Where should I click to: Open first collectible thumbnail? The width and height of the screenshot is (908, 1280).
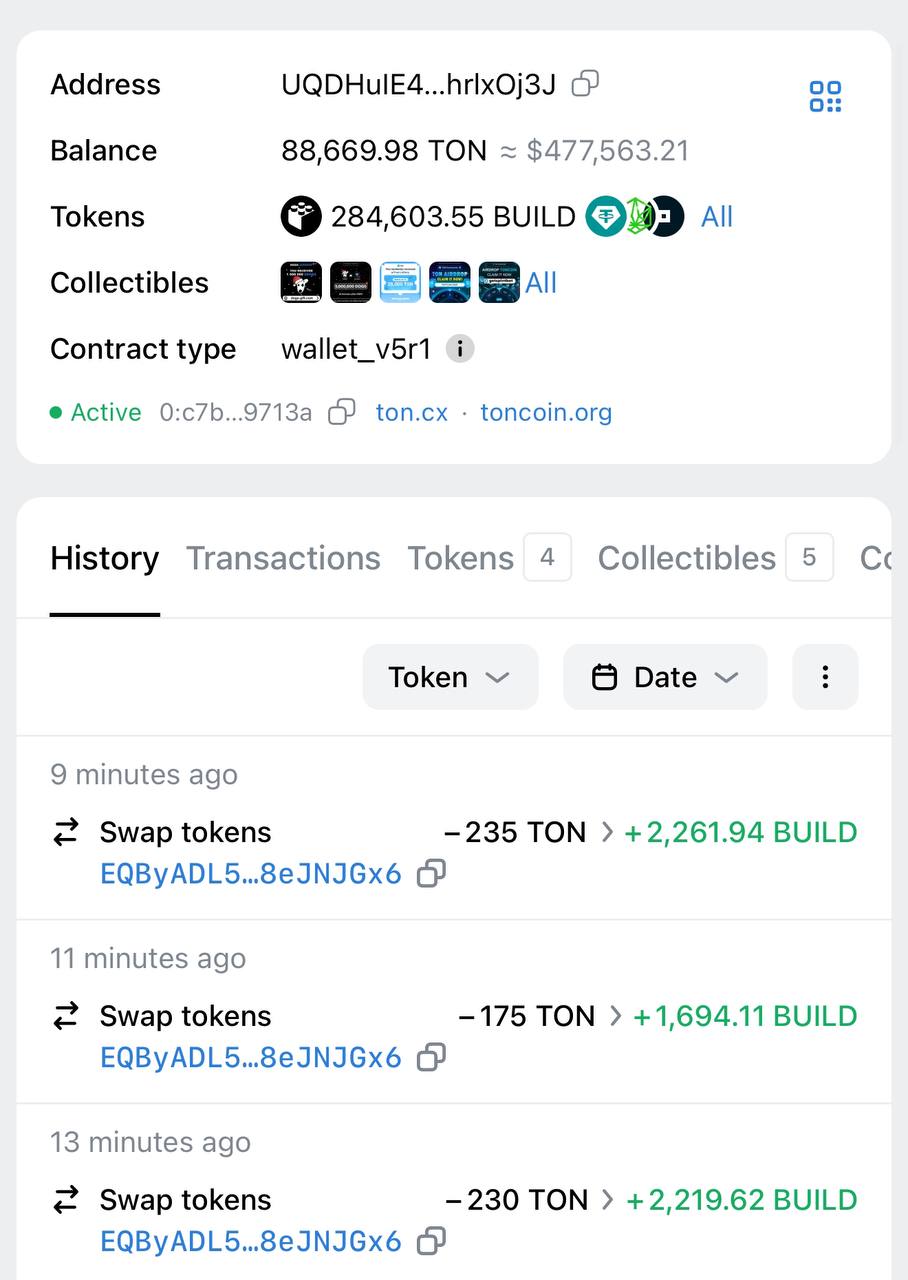click(x=301, y=282)
